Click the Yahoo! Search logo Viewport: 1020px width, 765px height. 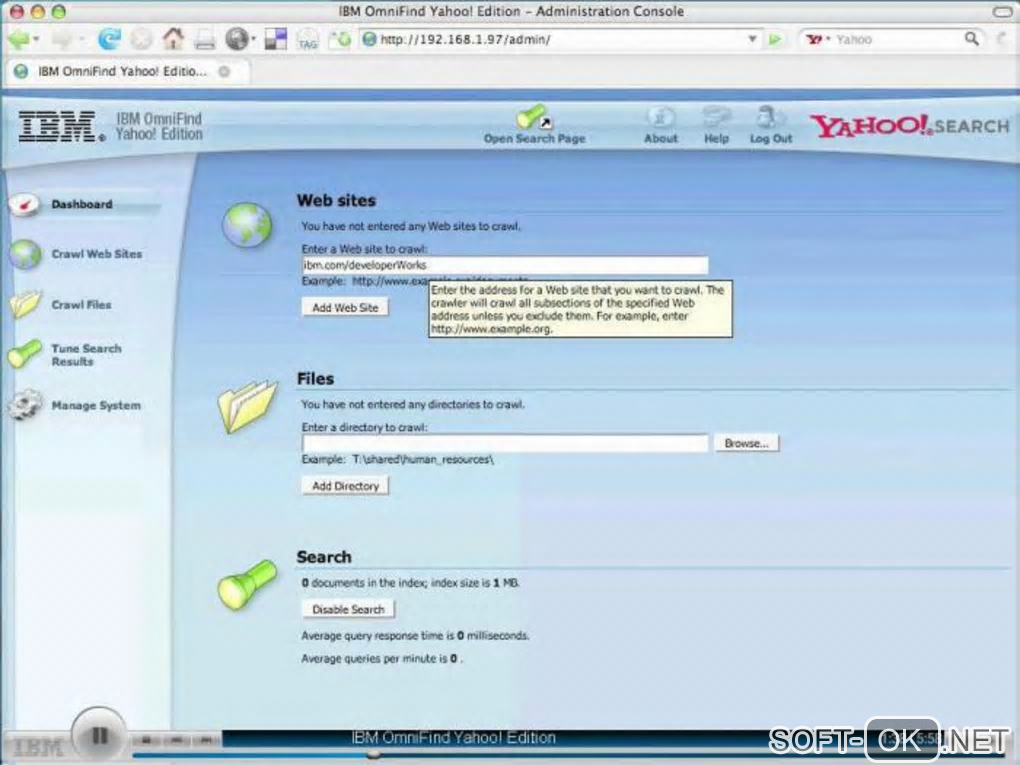(909, 126)
